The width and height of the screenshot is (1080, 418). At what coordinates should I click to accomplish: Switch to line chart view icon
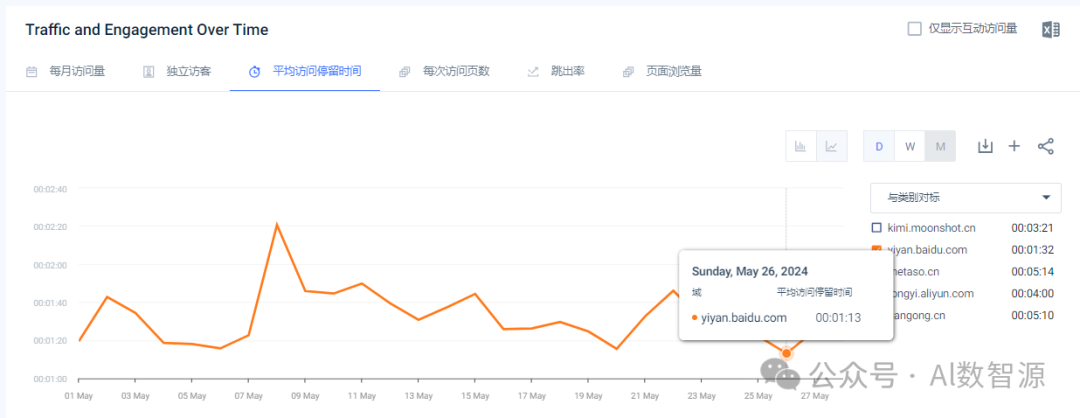832,146
